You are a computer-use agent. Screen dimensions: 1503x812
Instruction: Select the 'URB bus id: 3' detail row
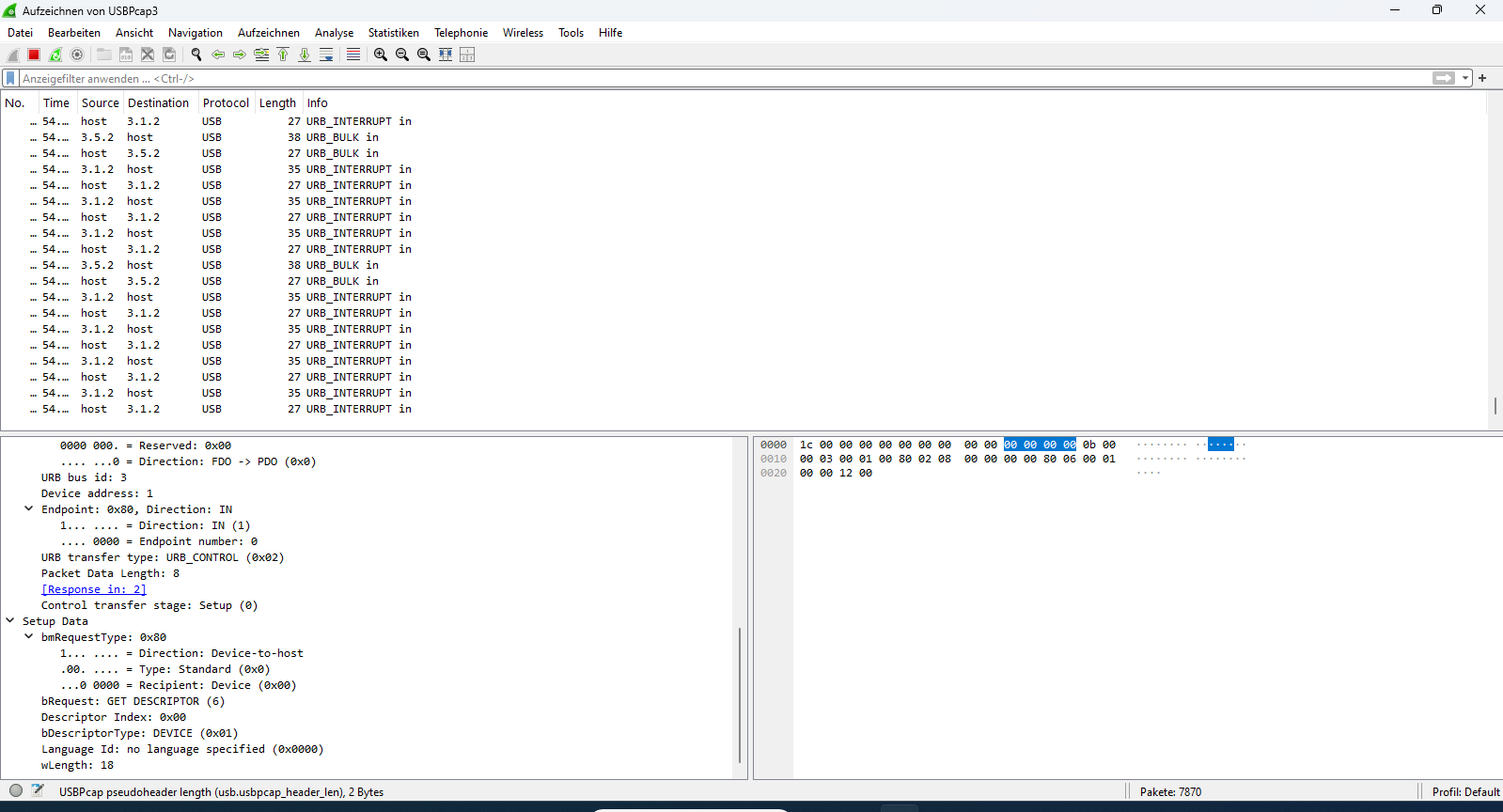coord(85,477)
